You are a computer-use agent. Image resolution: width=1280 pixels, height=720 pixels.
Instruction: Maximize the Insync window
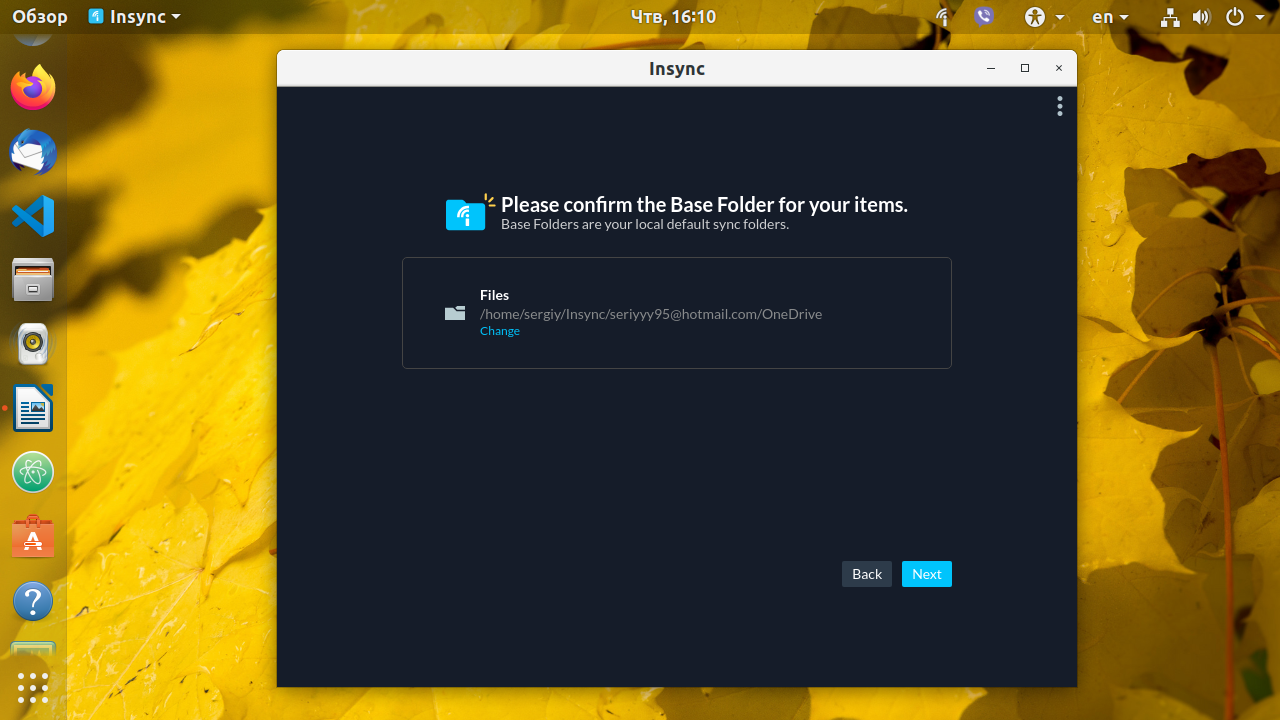[x=1025, y=68]
